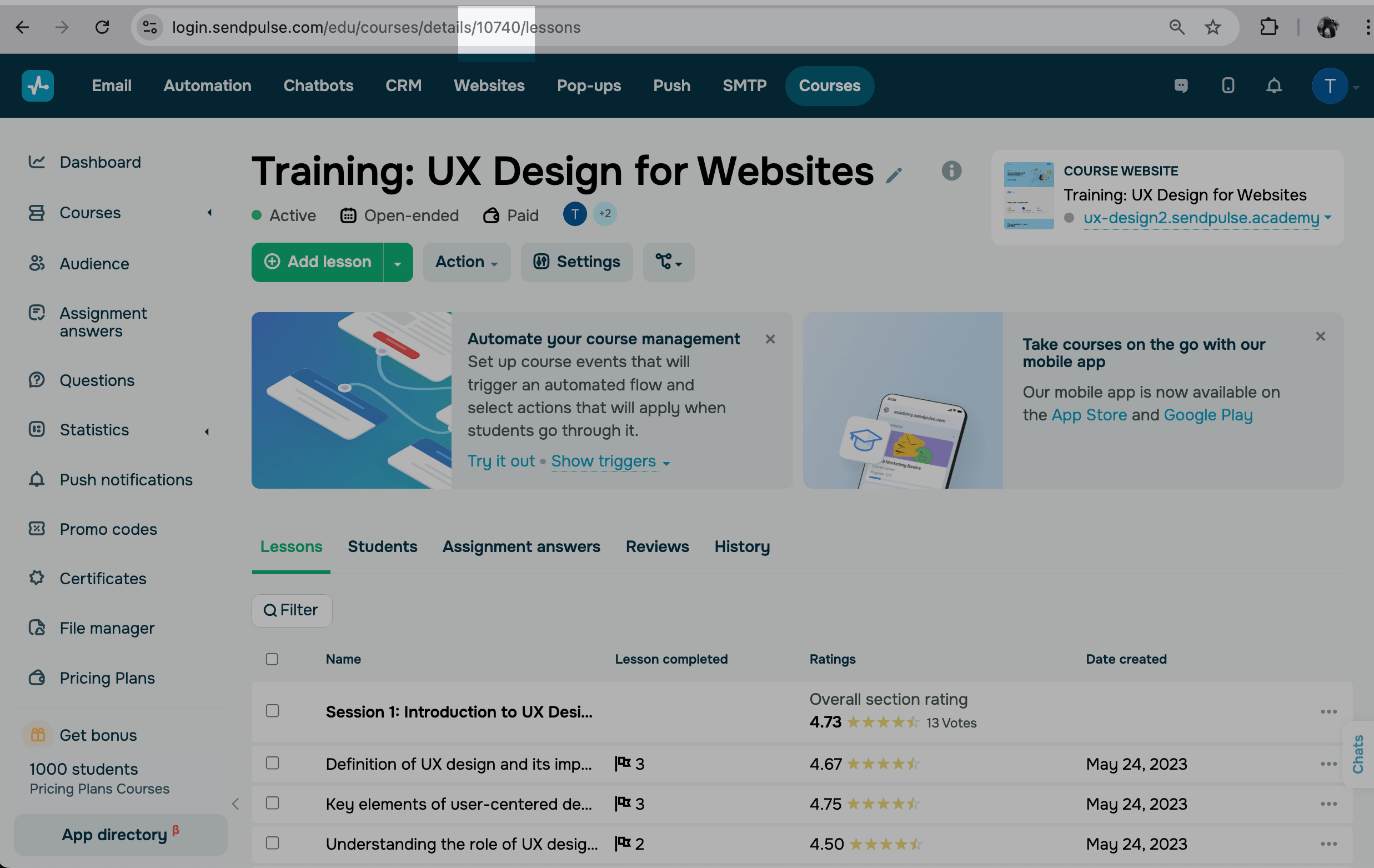This screenshot has width=1374, height=868.
Task: Open the Reviews tab
Action: 657,546
